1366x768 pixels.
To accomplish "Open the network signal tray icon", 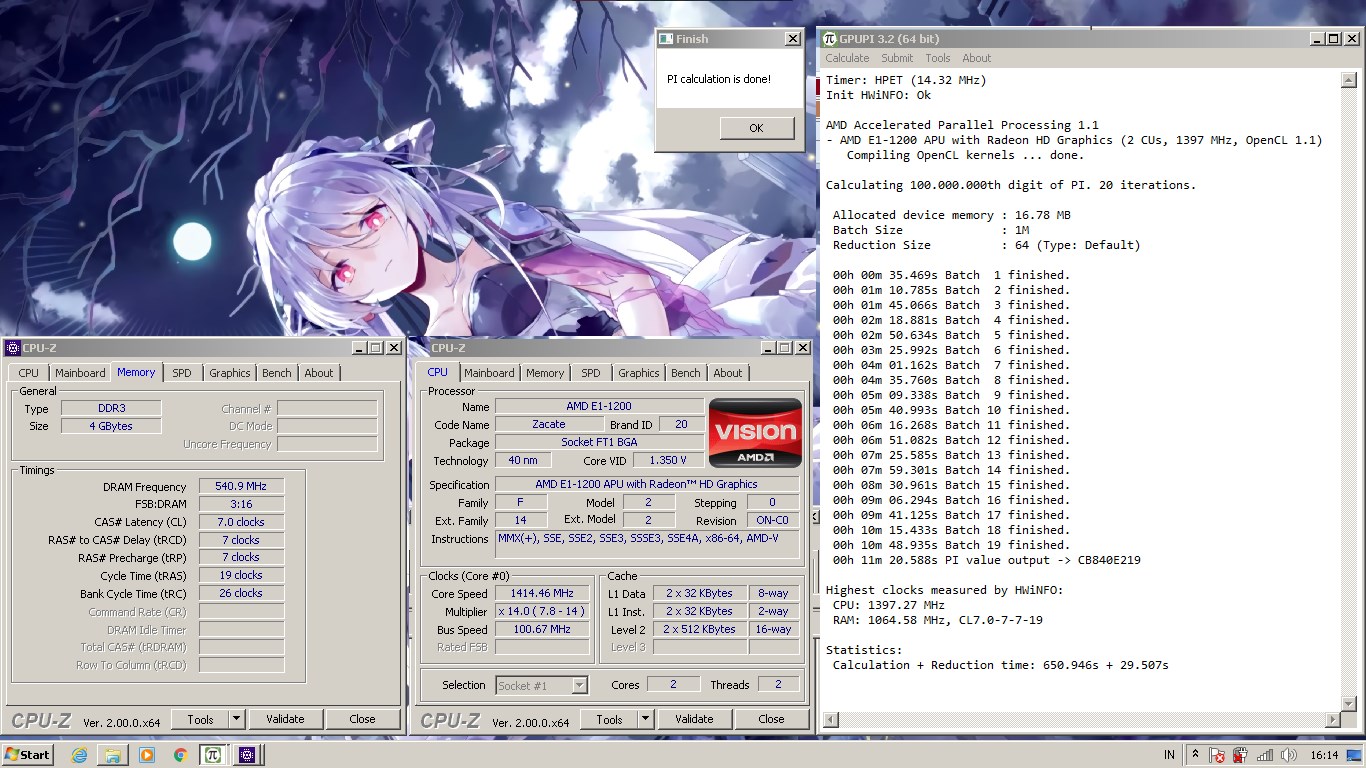I will (1265, 755).
